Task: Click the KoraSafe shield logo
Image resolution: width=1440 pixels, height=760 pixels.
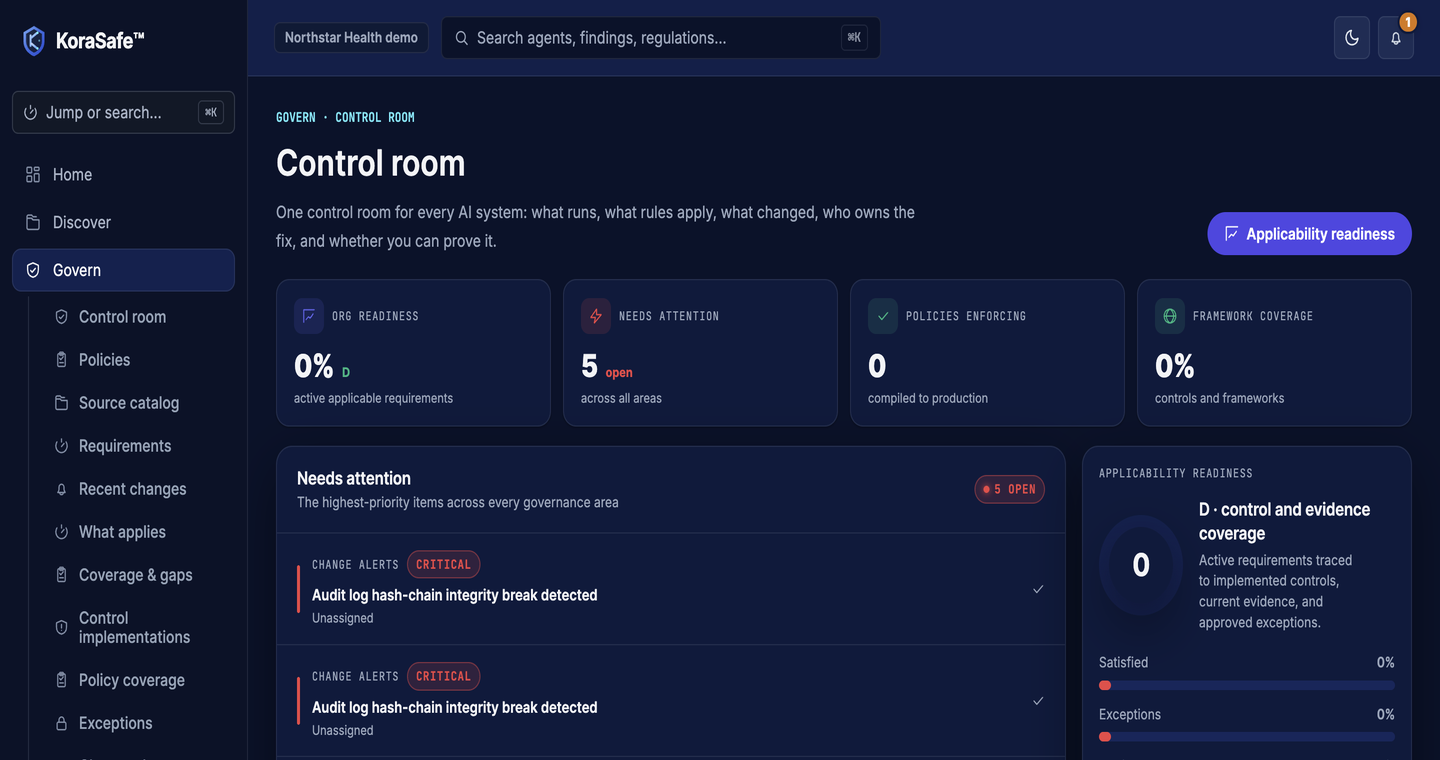Action: click(x=34, y=41)
